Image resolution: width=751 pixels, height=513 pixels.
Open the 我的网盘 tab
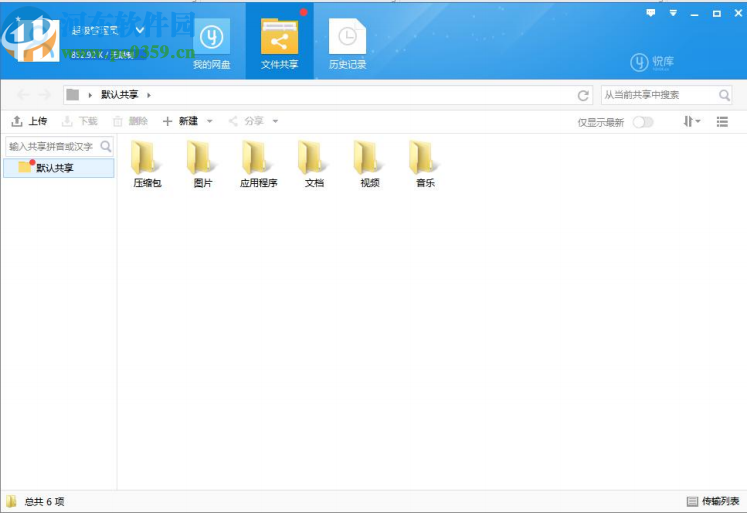click(x=211, y=44)
